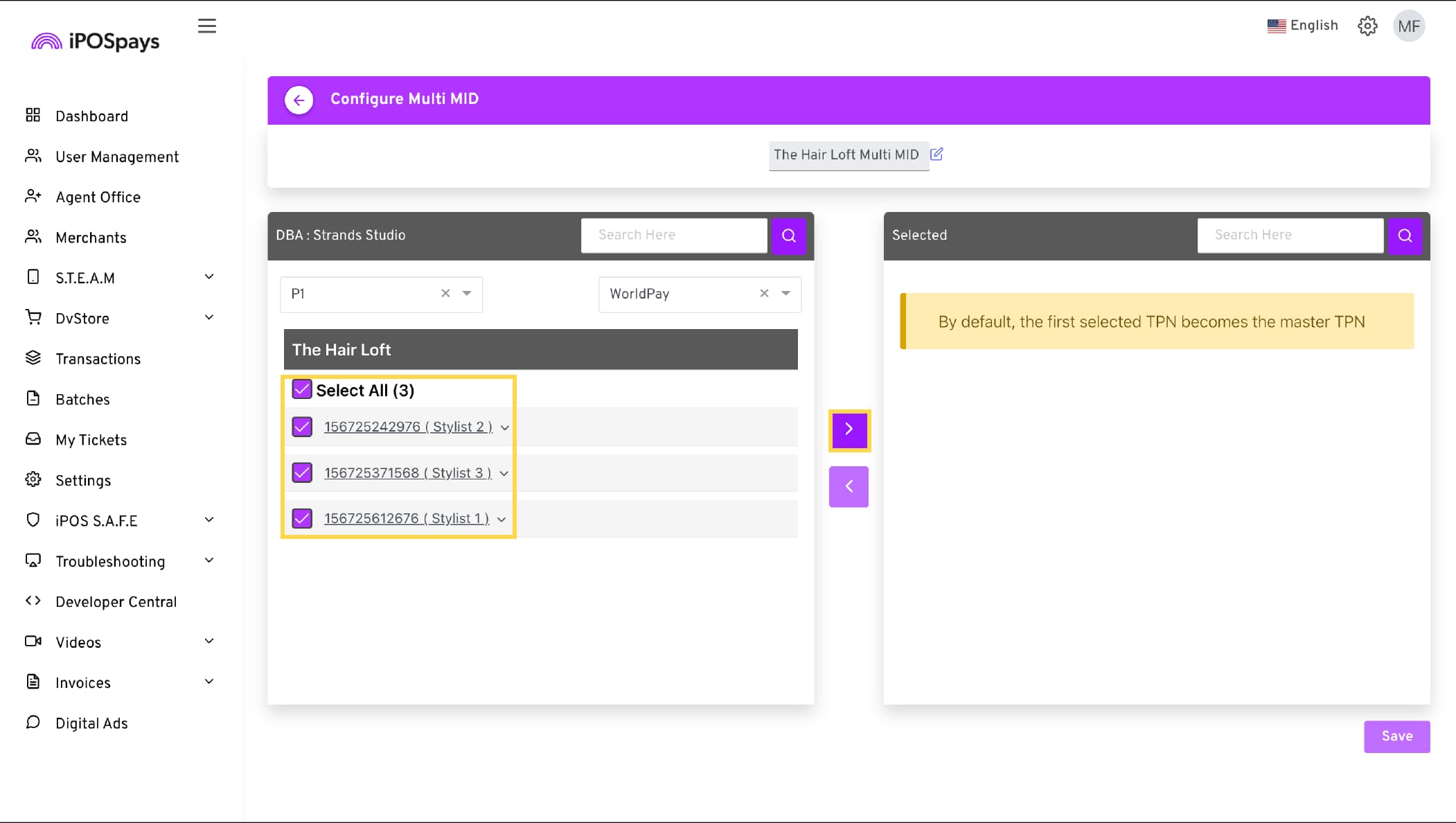Open the WorldPay processor dropdown

click(x=785, y=294)
